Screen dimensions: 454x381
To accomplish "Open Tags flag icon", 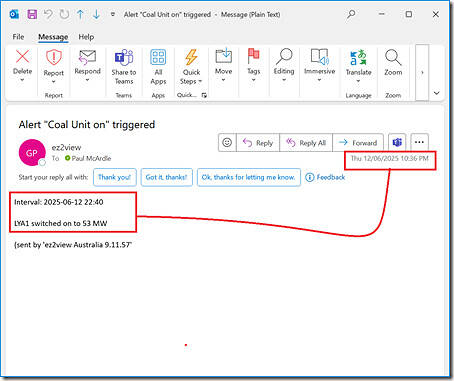I will click(x=254, y=56).
